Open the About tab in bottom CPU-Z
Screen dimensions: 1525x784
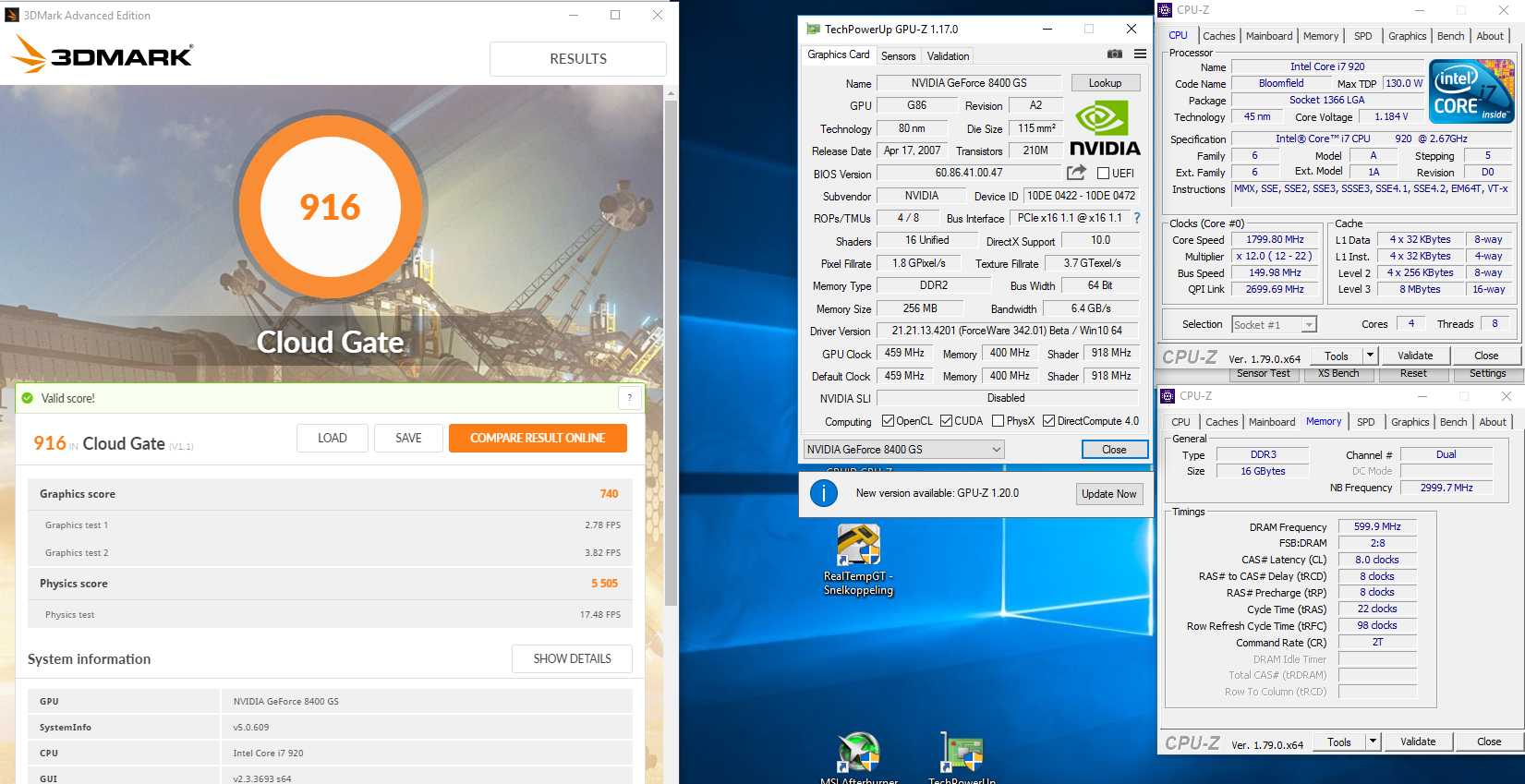pos(1493,422)
